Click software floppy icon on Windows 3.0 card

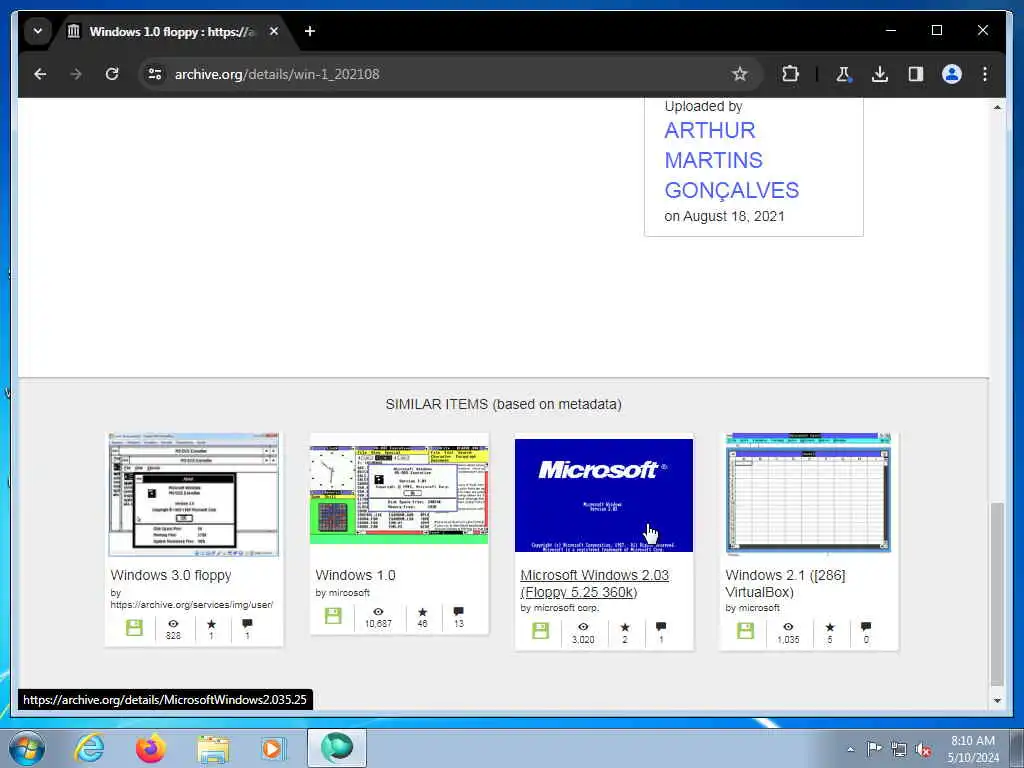[x=135, y=628]
